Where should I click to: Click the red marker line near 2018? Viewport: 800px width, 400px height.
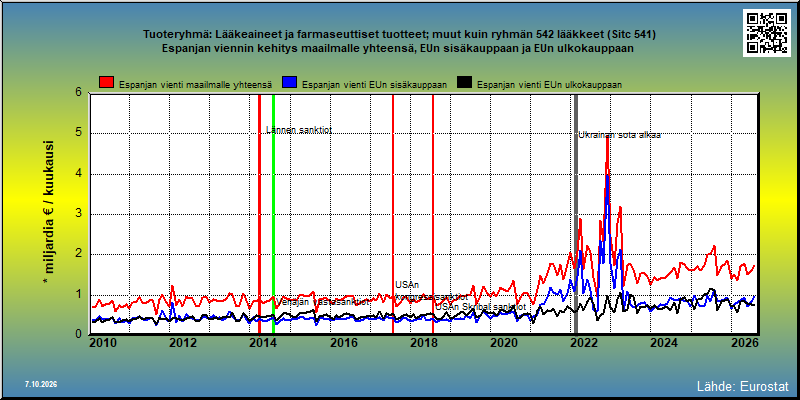433,214
